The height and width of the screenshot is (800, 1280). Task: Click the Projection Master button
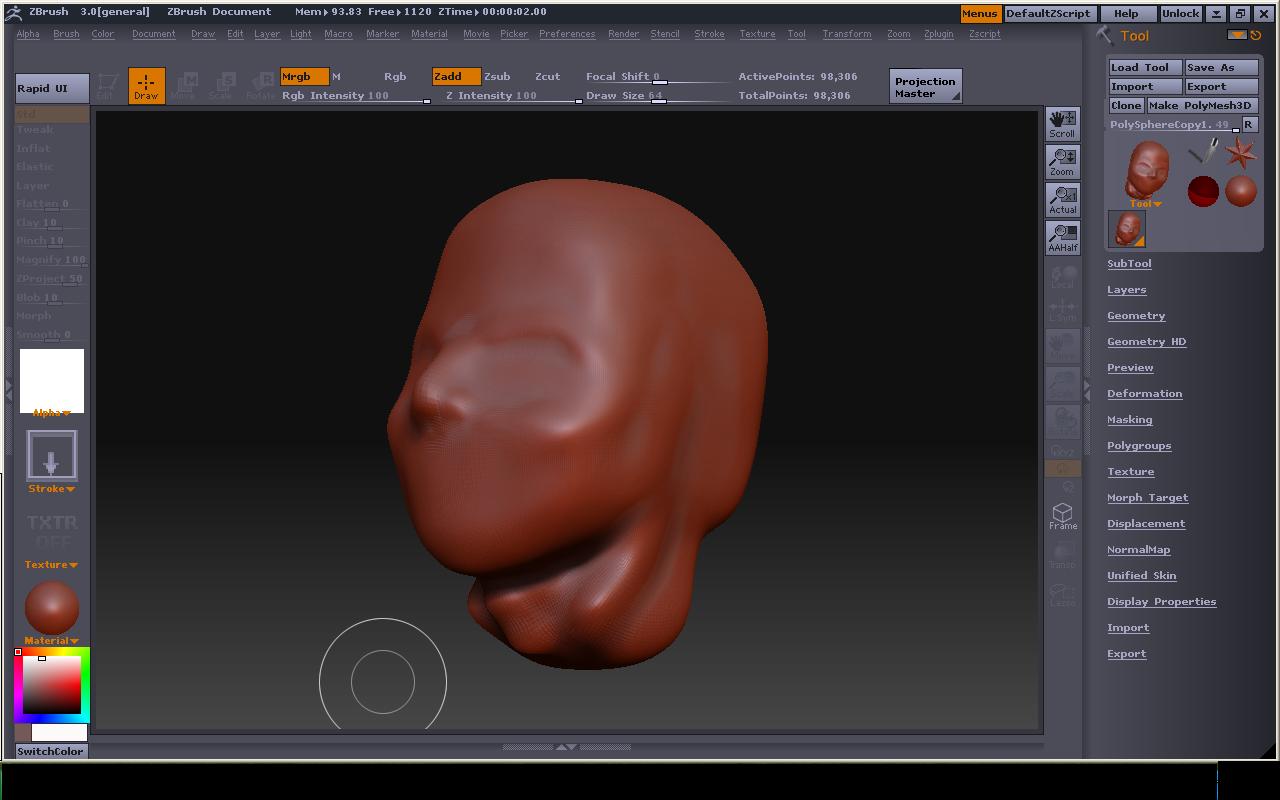coord(925,87)
